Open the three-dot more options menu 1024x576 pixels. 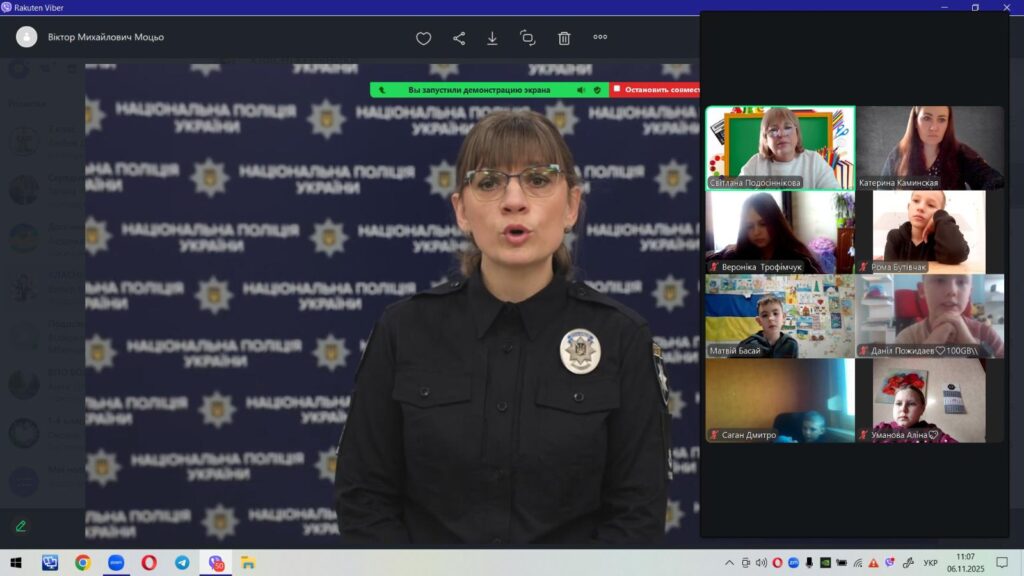[x=600, y=38]
